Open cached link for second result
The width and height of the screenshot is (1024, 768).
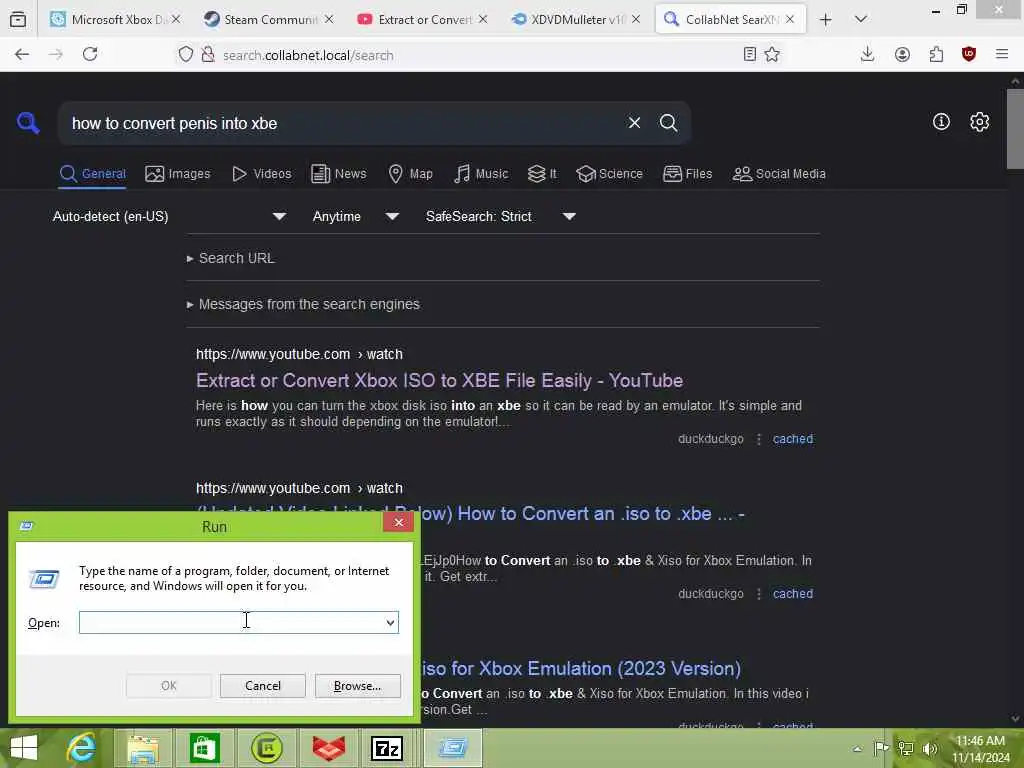[793, 594]
